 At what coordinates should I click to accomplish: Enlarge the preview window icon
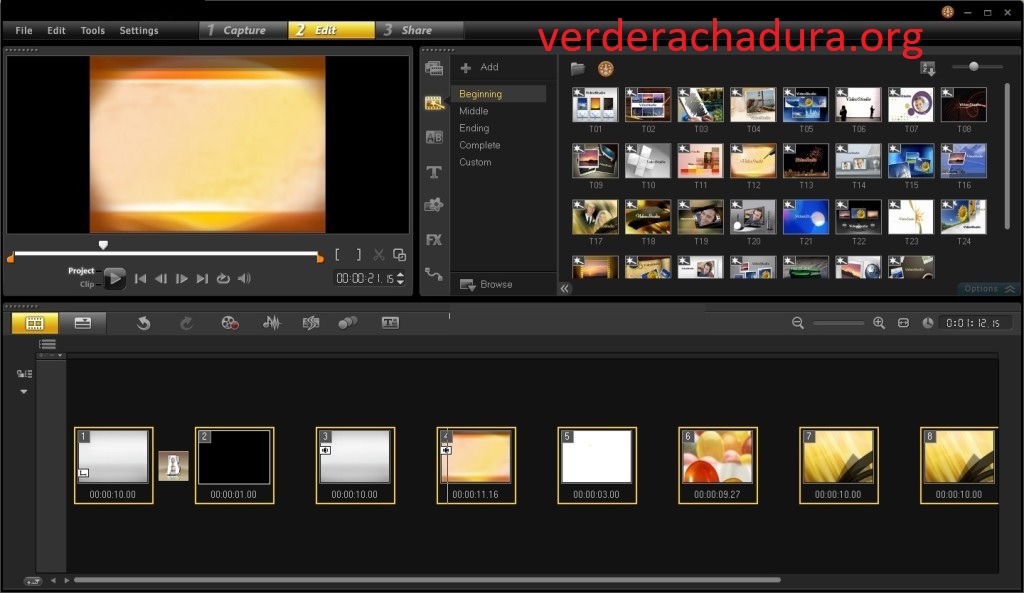point(399,255)
